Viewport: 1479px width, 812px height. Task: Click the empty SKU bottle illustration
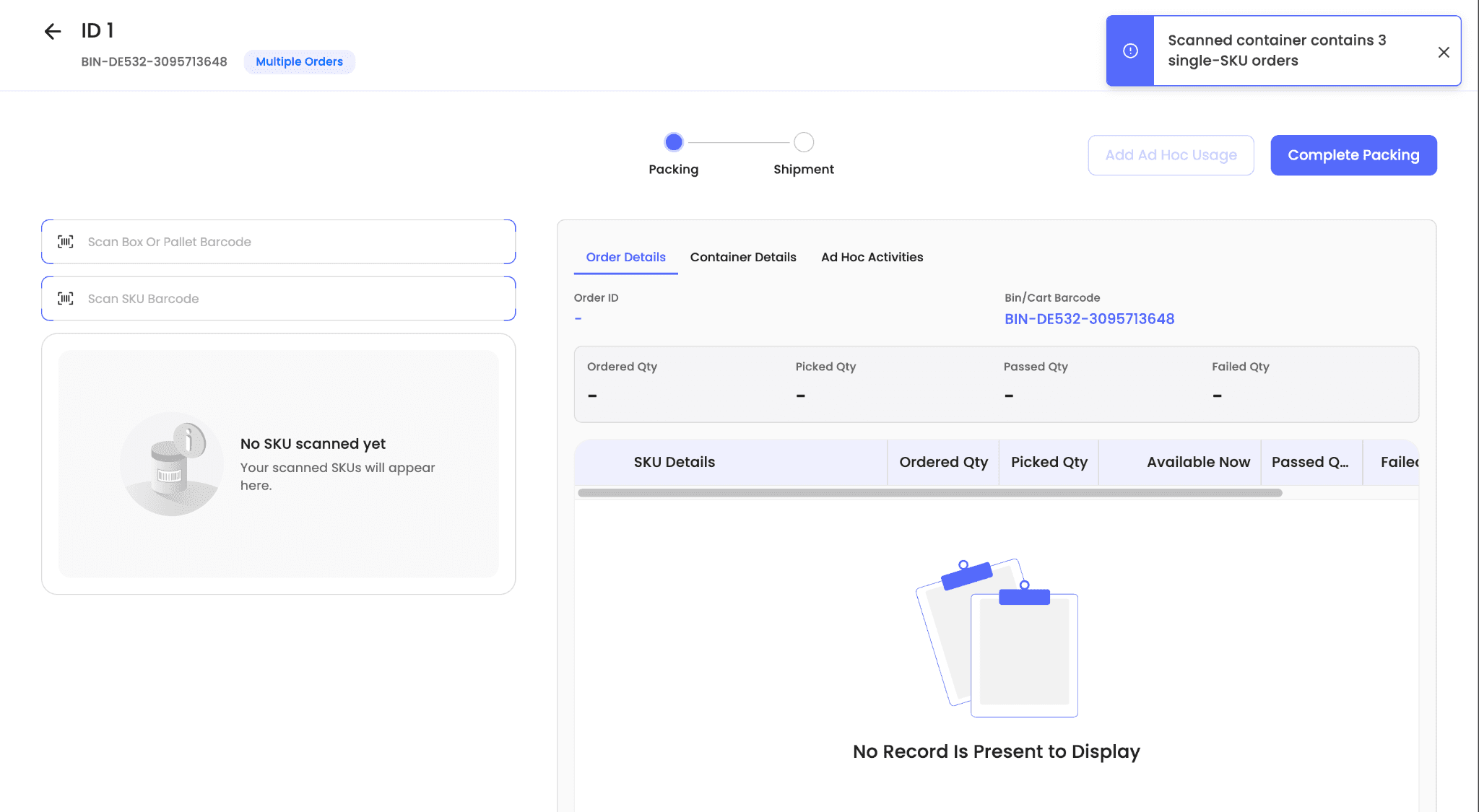coord(172,464)
